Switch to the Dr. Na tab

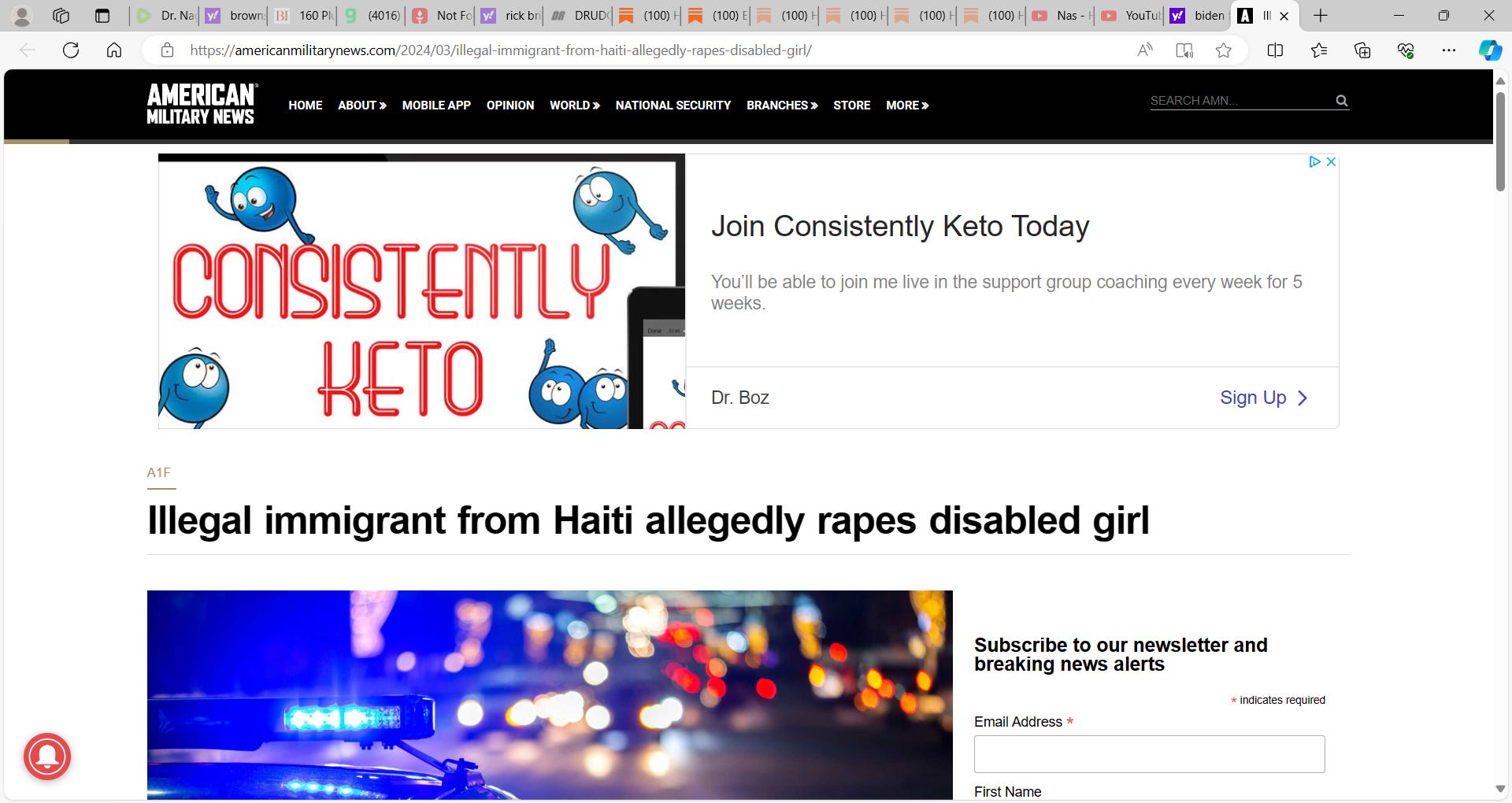(165, 16)
